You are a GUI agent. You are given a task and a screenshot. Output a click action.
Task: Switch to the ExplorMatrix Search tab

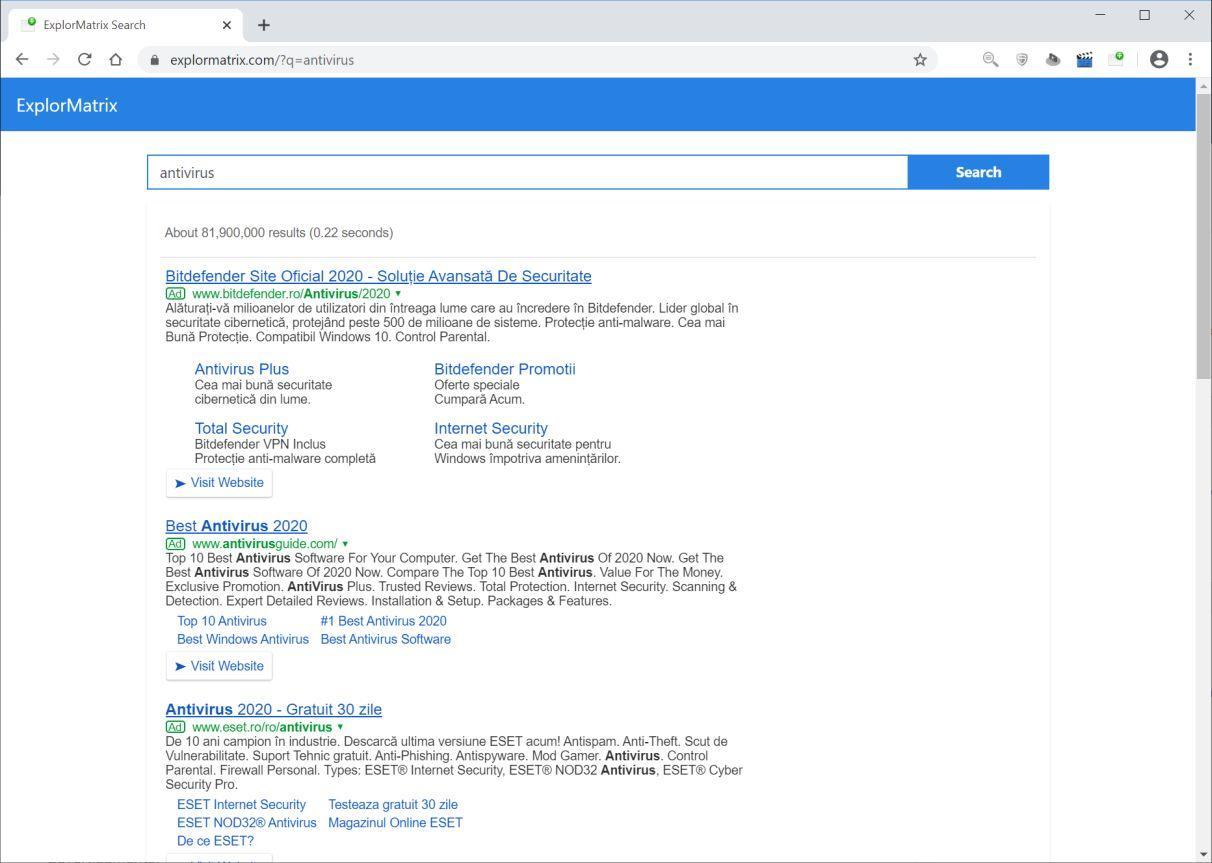click(120, 25)
